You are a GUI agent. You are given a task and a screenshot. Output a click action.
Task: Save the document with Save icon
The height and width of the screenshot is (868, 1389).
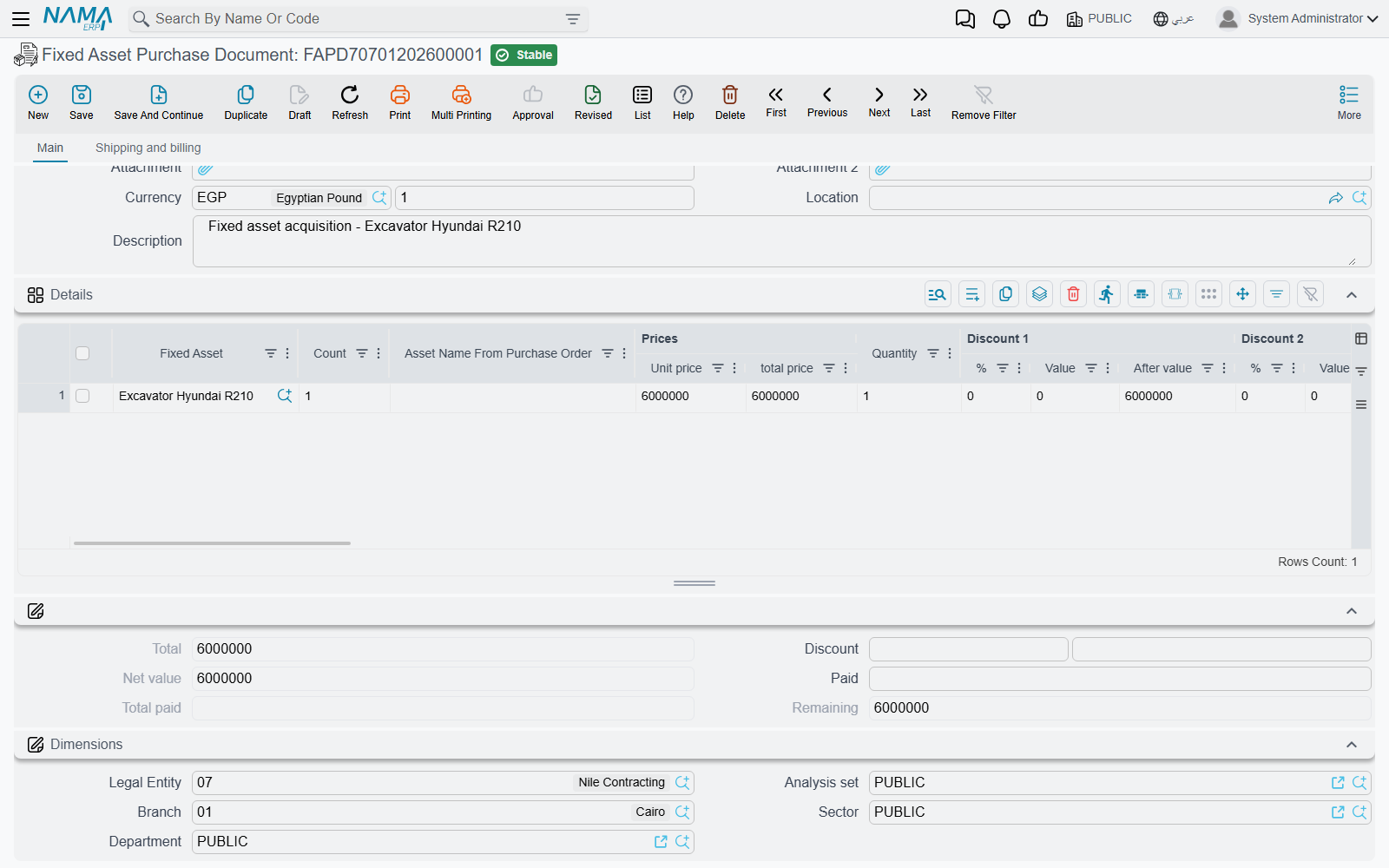82,102
